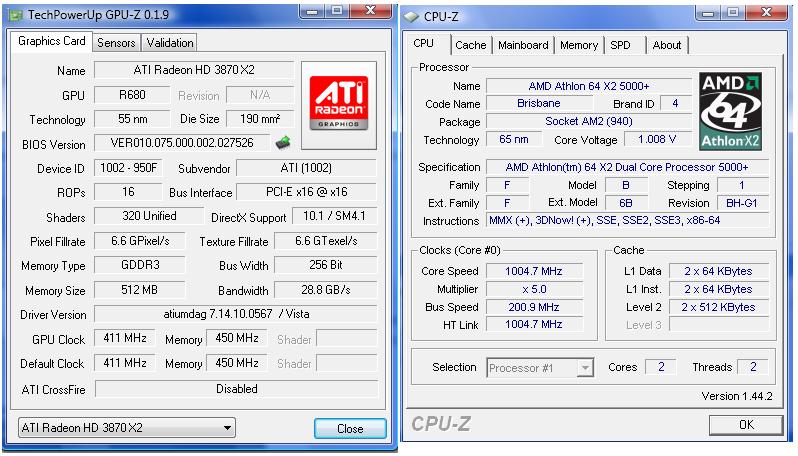The width and height of the screenshot is (798, 456).
Task: Click the Revision BH-G1 value
Action: coord(742,203)
